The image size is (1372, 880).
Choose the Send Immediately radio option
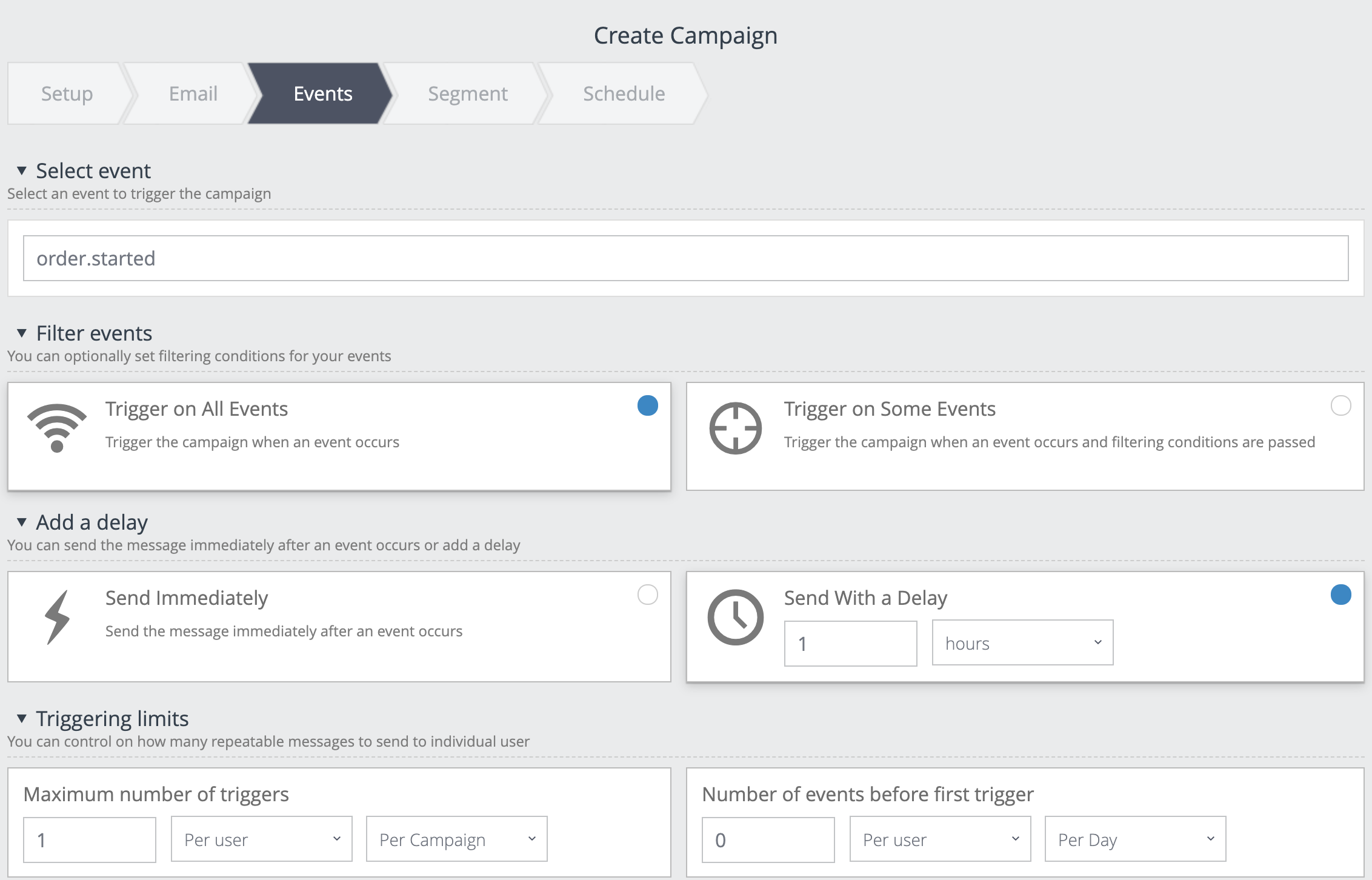pyautogui.click(x=647, y=595)
